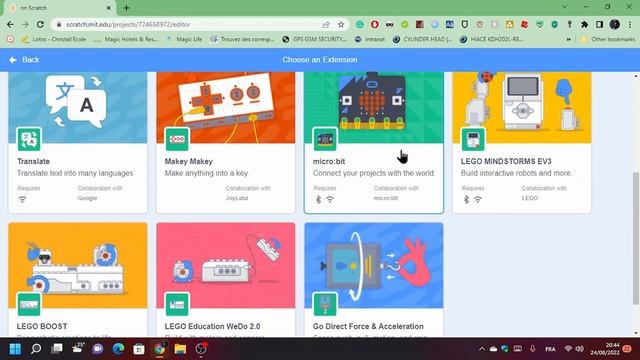Click the LEGO collaboration label on EV3 card
This screenshot has width=640, height=360.
[530, 198]
